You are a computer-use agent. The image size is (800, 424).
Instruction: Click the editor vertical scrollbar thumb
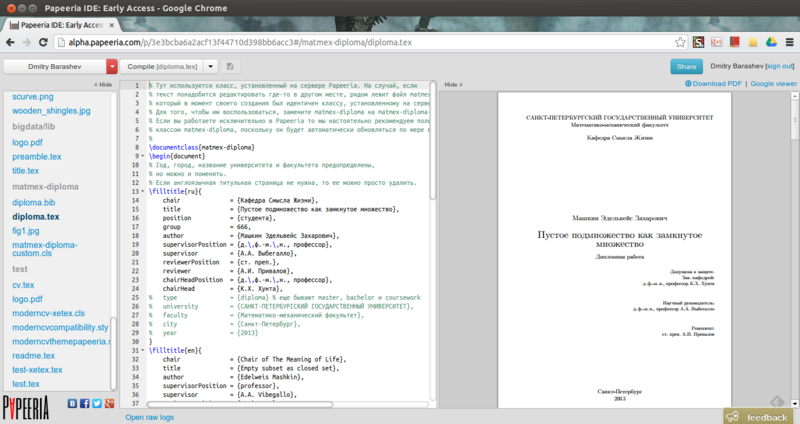tap(433, 140)
